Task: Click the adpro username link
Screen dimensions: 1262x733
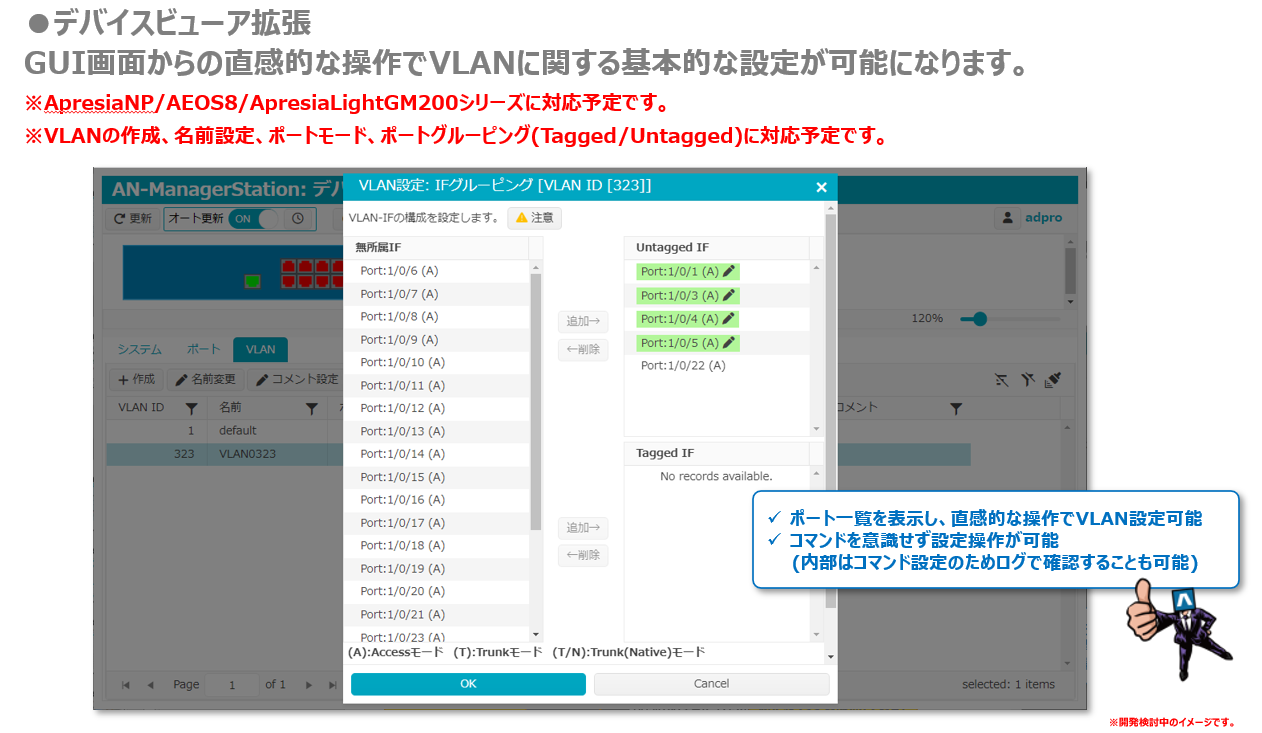Action: click(x=1042, y=217)
